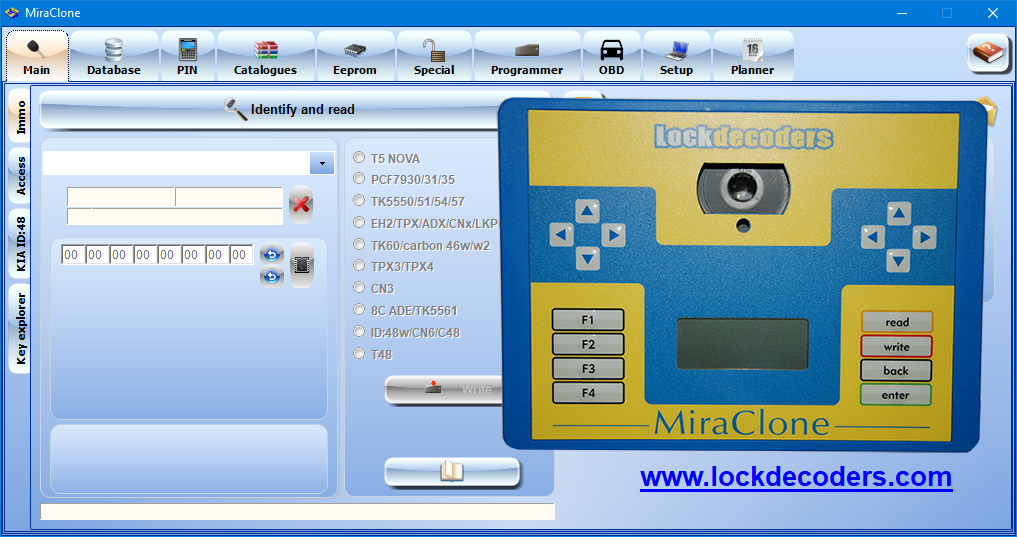Open the KIA ID:48 side tab

(x=19, y=244)
